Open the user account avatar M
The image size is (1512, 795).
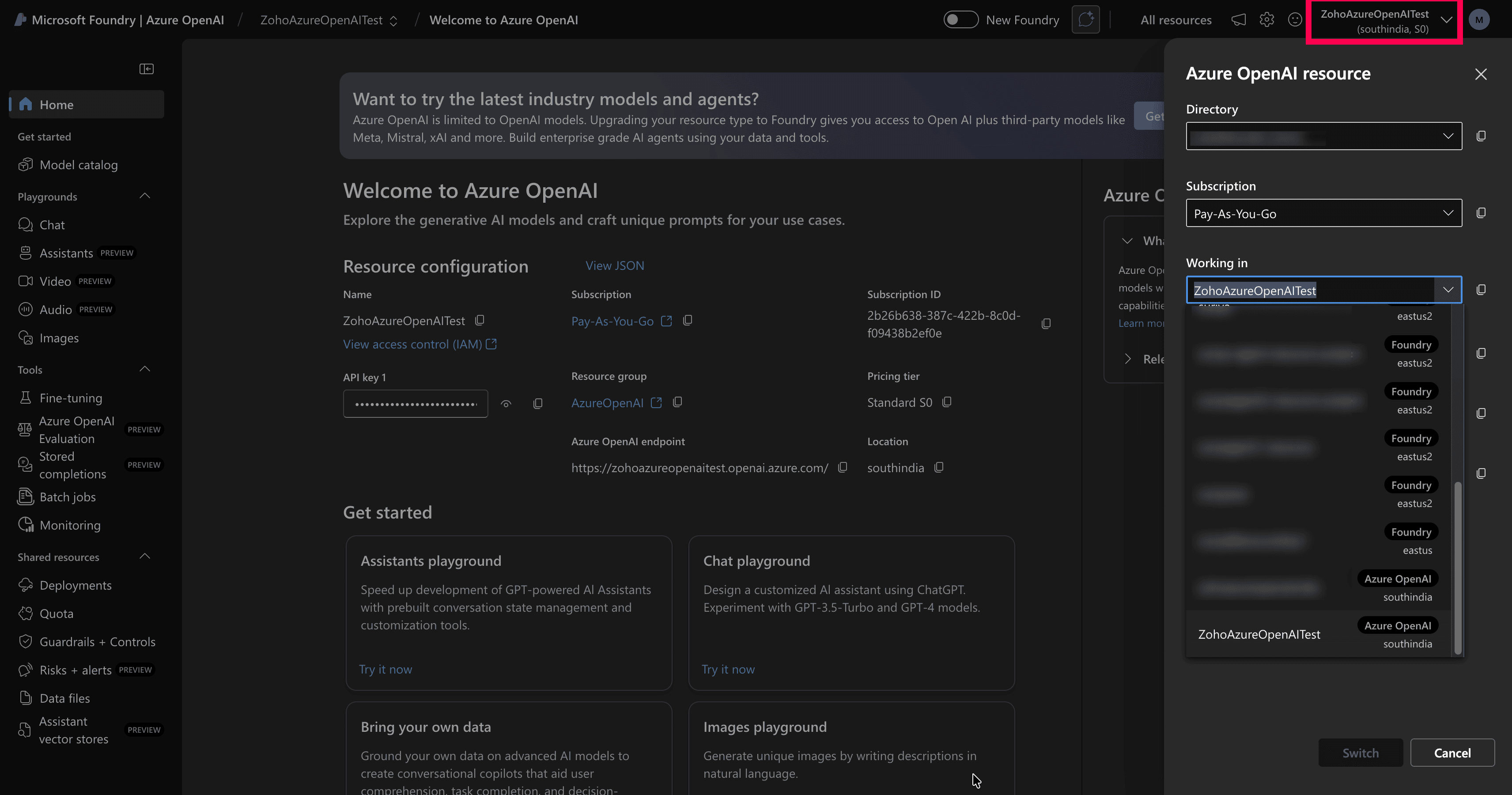tap(1478, 20)
